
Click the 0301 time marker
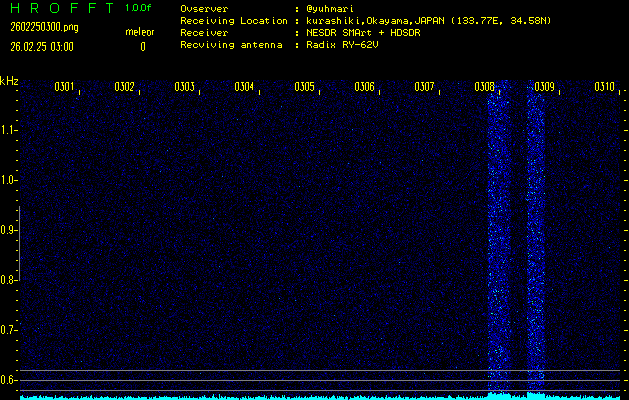[64, 87]
